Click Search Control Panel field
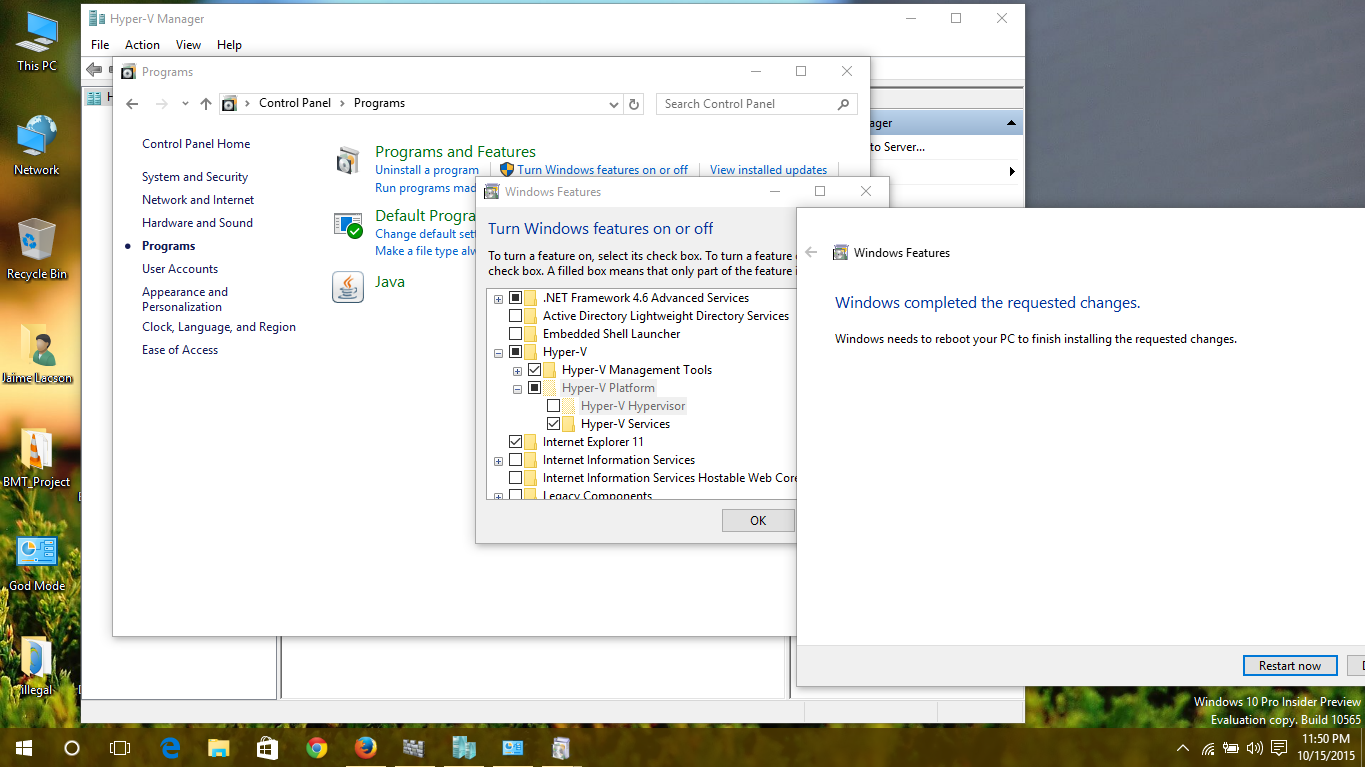 (757, 104)
